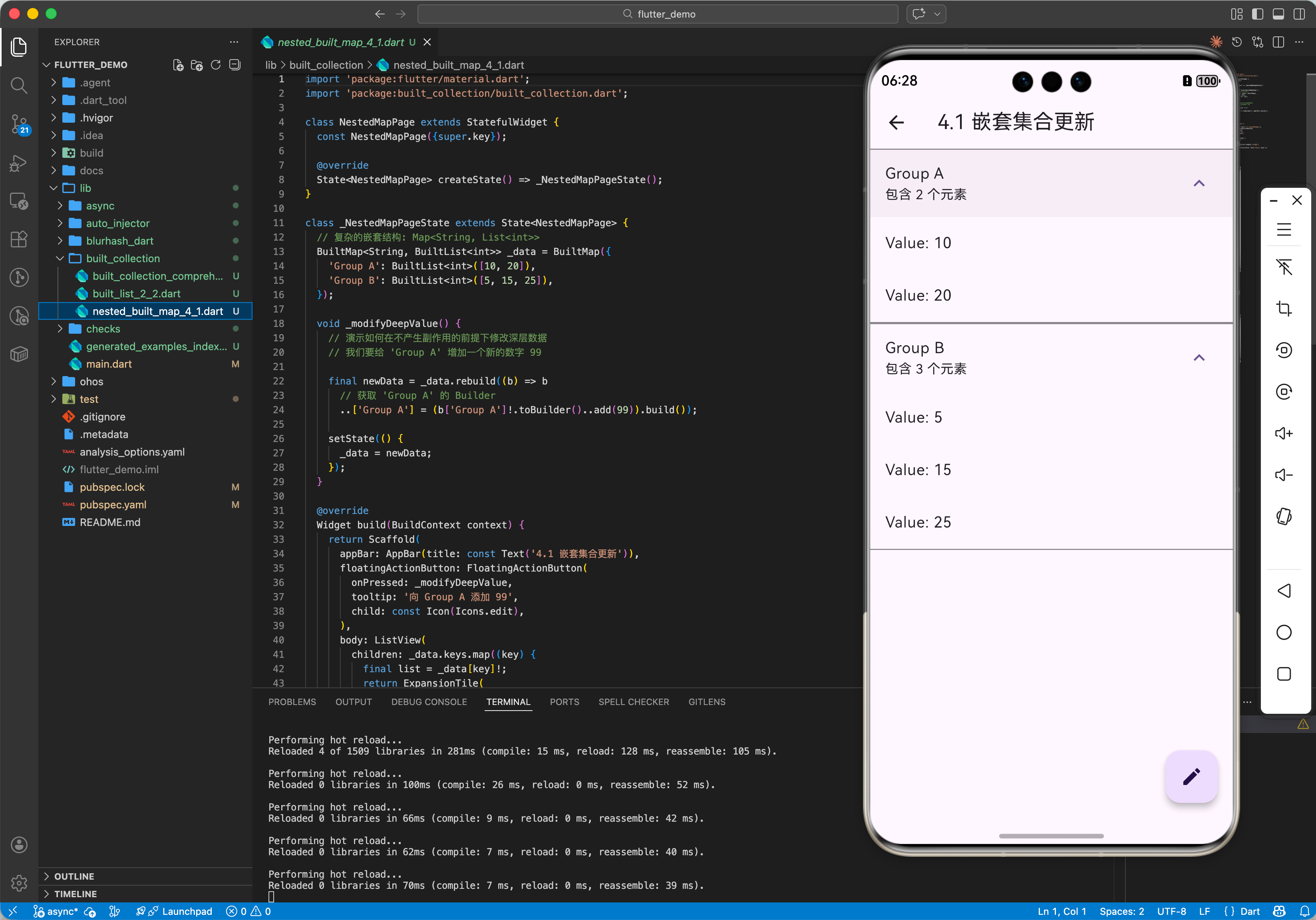Toggle the primary side bar visibility

pos(1258,14)
